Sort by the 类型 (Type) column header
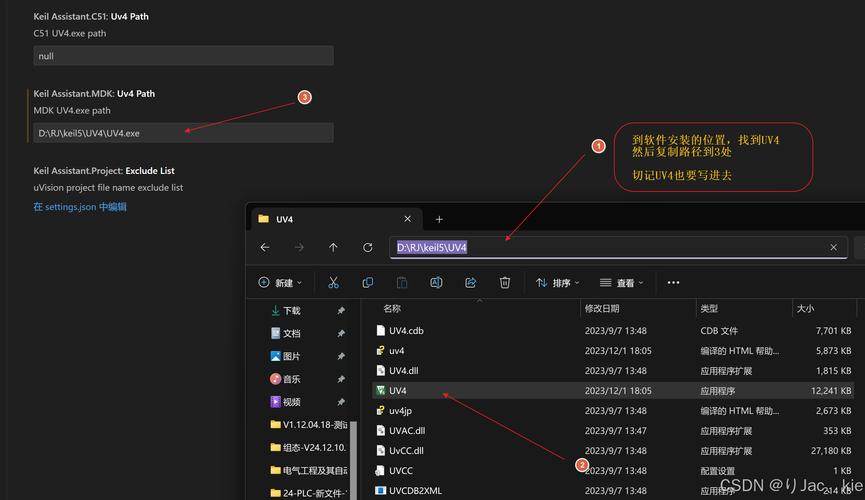Viewport: 865px width, 500px height. (x=709, y=308)
